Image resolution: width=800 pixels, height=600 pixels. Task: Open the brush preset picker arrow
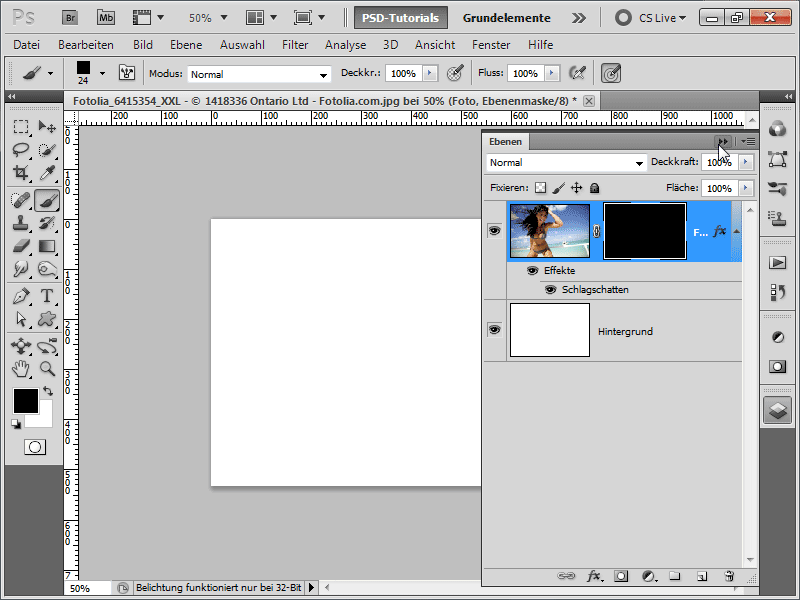[x=102, y=73]
